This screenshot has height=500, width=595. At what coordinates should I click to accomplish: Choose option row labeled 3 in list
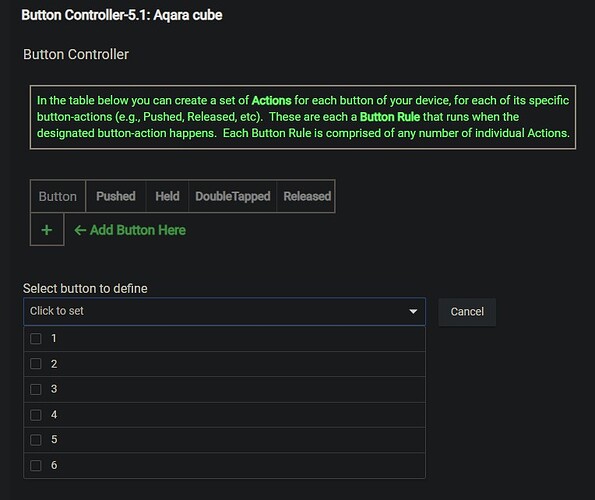[224, 389]
